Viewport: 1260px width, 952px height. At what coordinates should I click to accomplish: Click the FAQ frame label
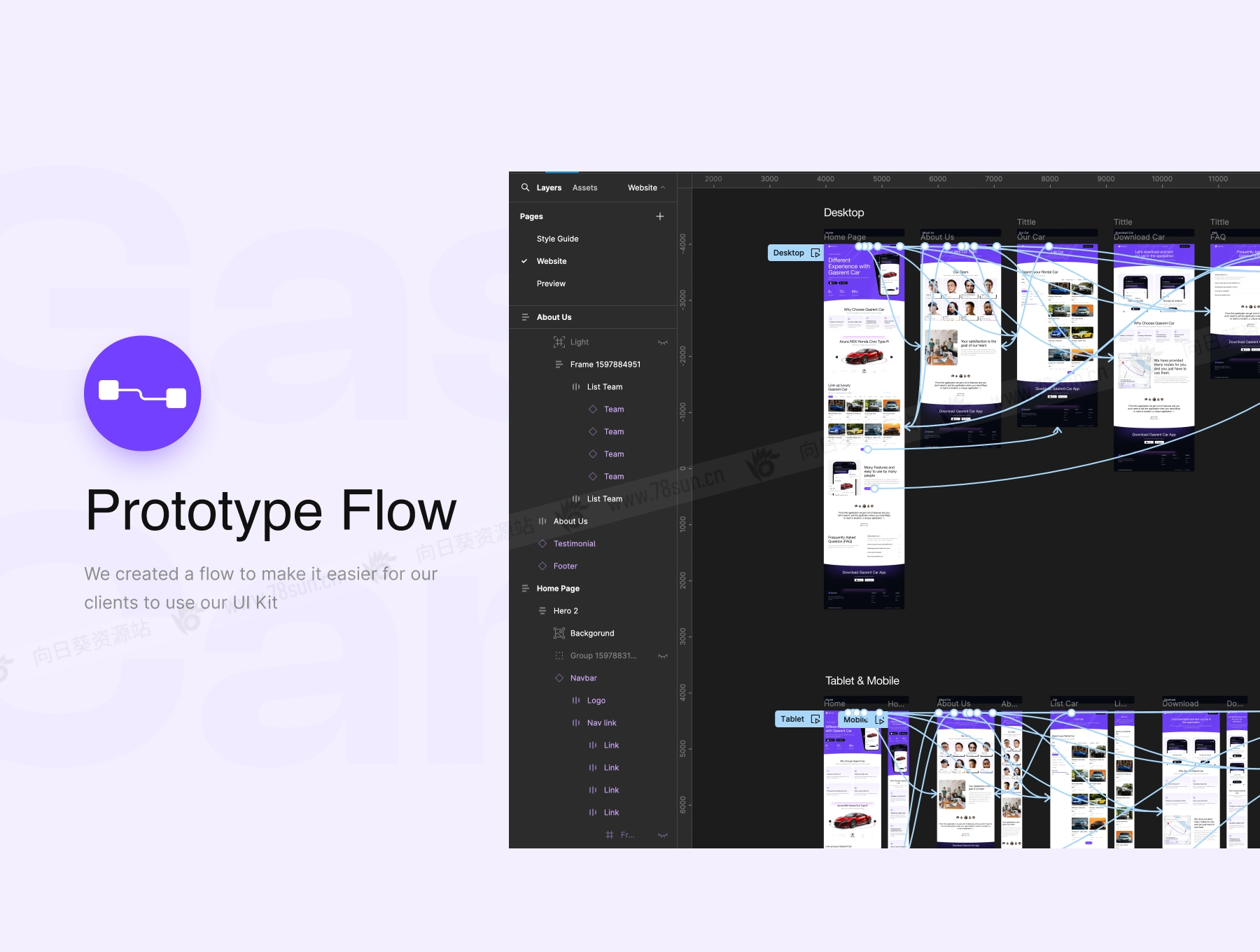click(1218, 237)
